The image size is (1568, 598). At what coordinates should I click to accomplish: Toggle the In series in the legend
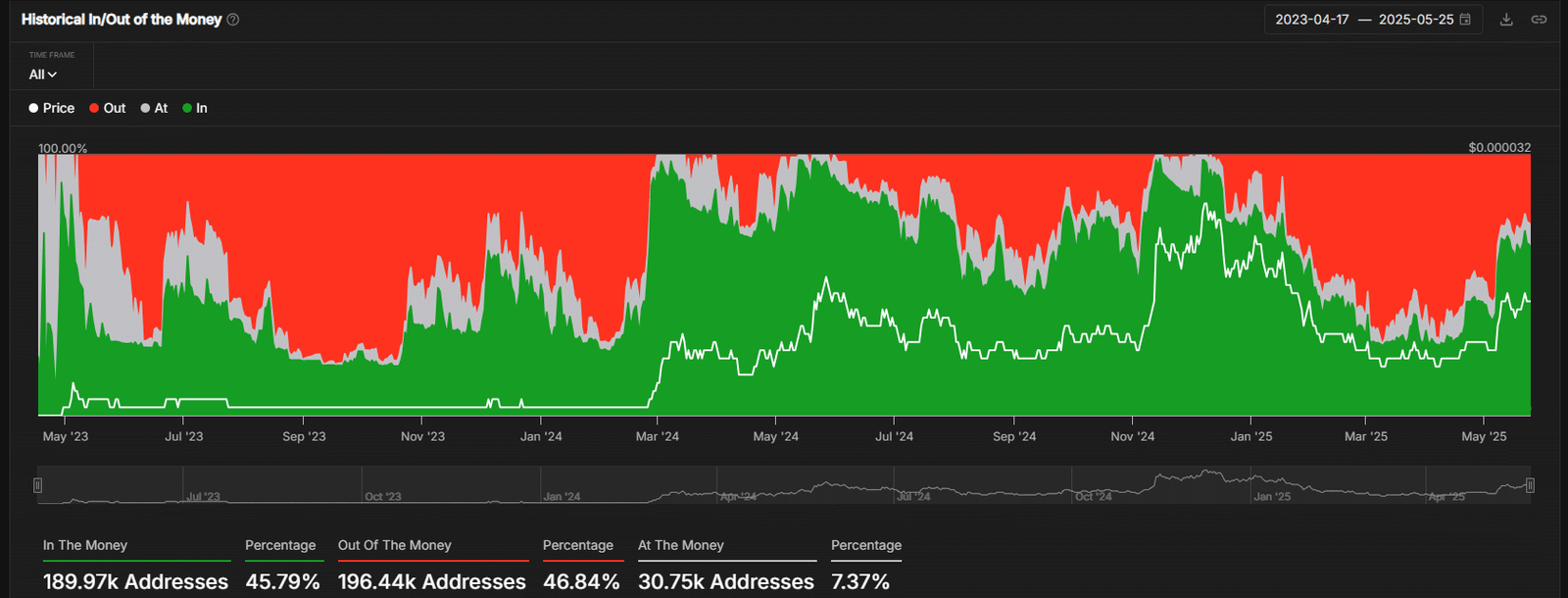click(195, 108)
